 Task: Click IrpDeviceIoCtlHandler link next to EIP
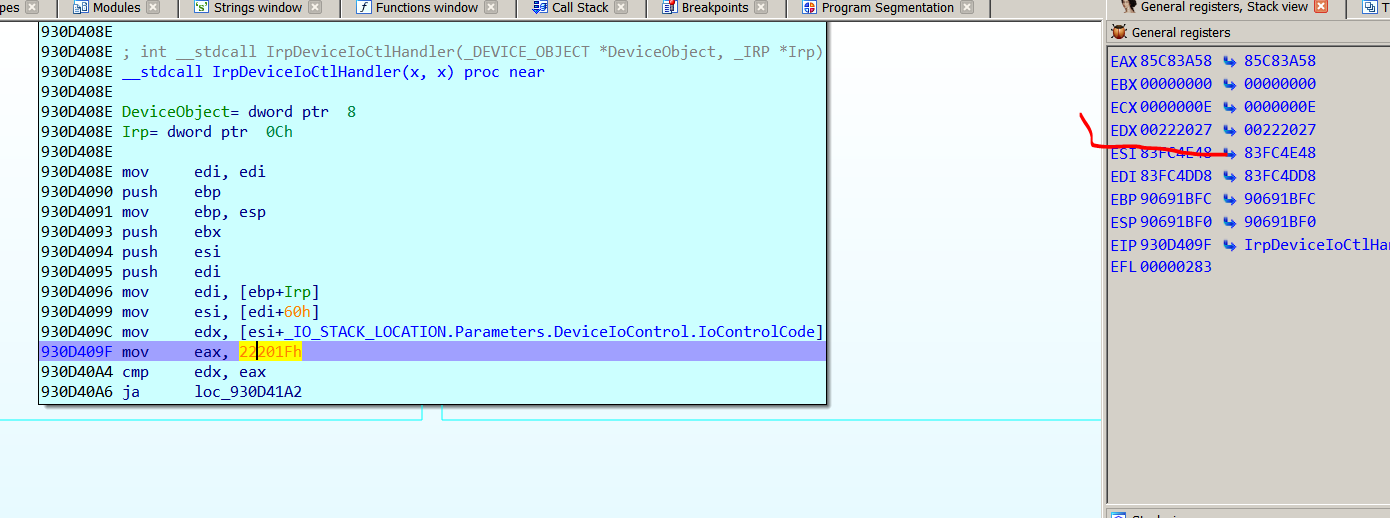pos(1316,245)
